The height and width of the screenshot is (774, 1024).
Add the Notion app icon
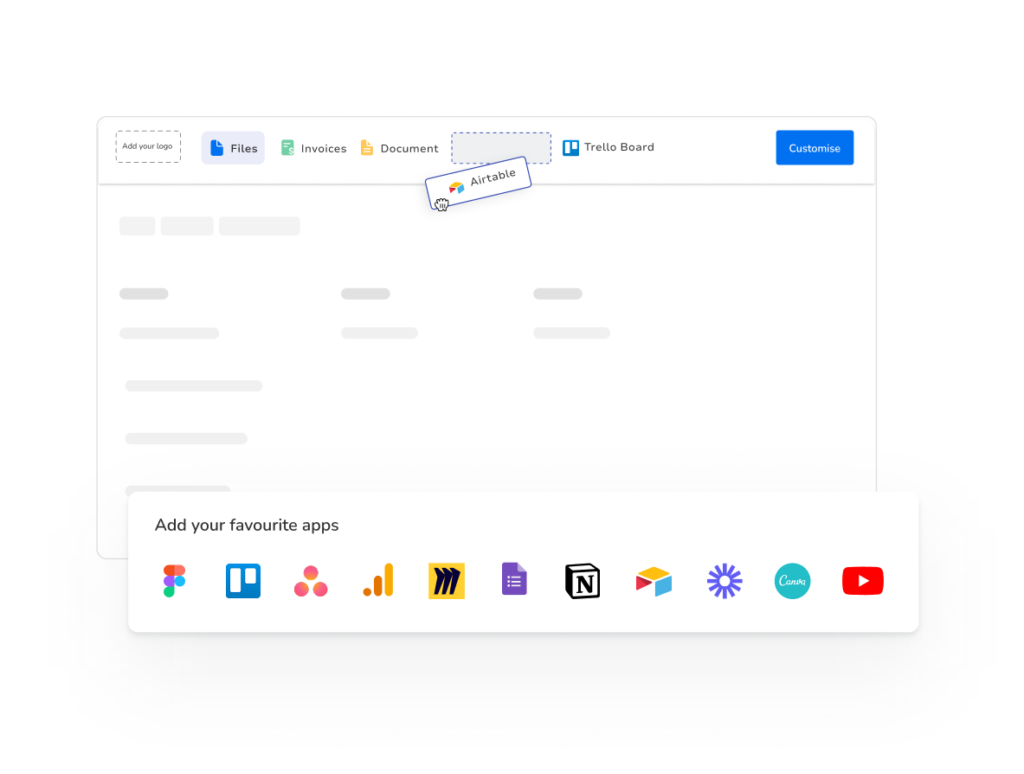click(582, 581)
